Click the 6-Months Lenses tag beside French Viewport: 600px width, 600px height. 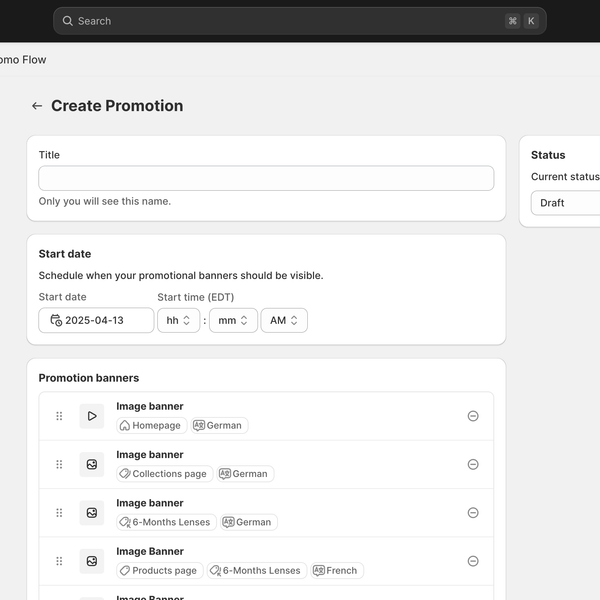pyautogui.click(x=257, y=571)
